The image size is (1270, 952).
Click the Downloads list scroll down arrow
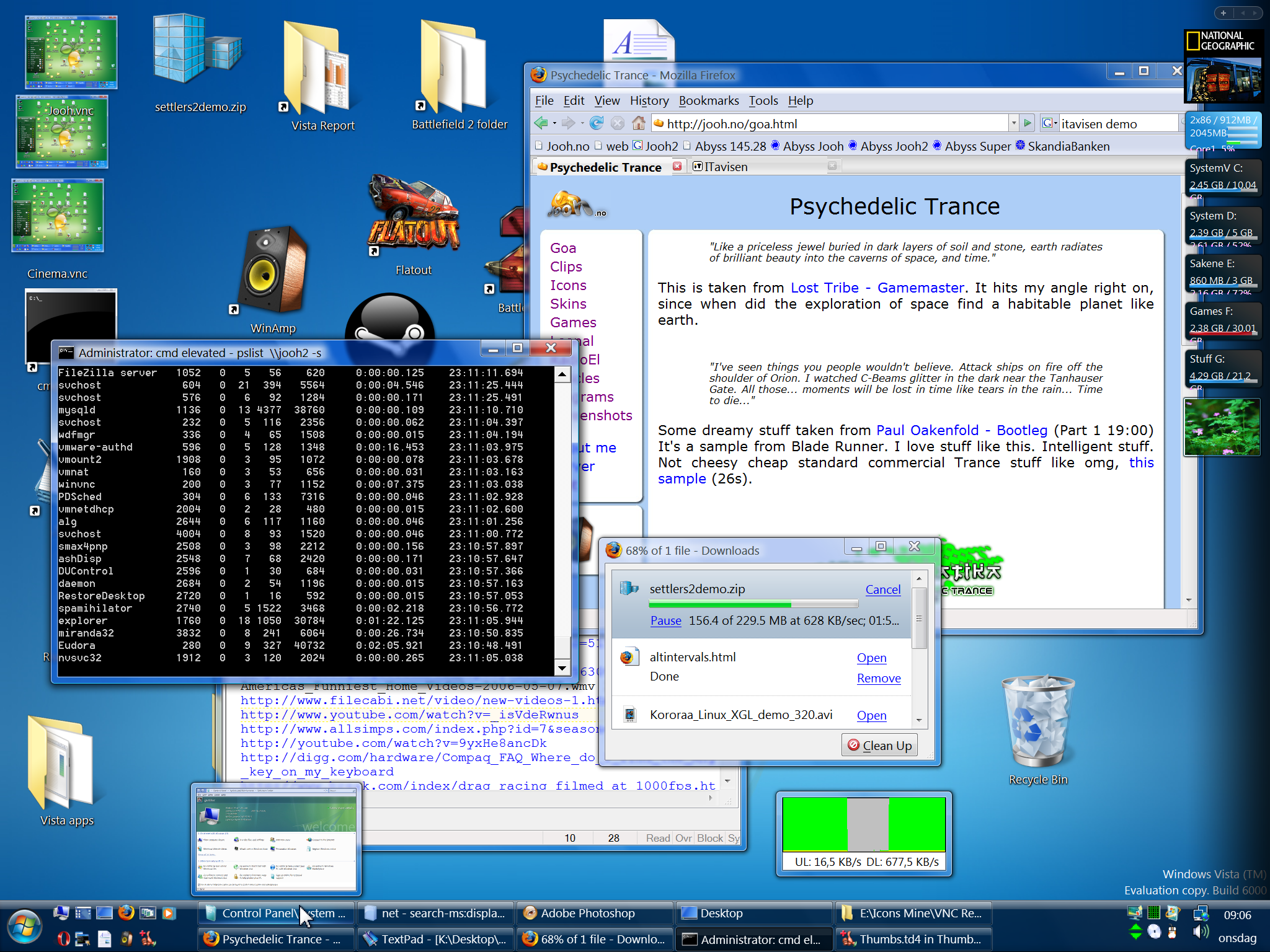click(x=919, y=720)
